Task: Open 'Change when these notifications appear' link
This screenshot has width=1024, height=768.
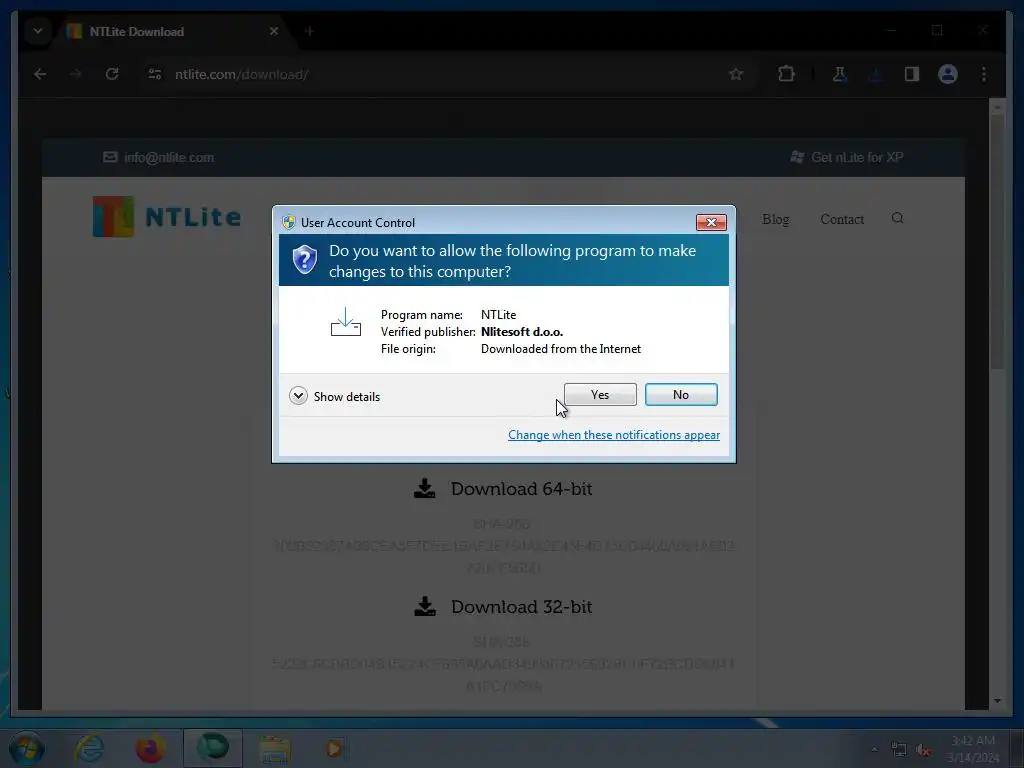Action: coord(614,435)
